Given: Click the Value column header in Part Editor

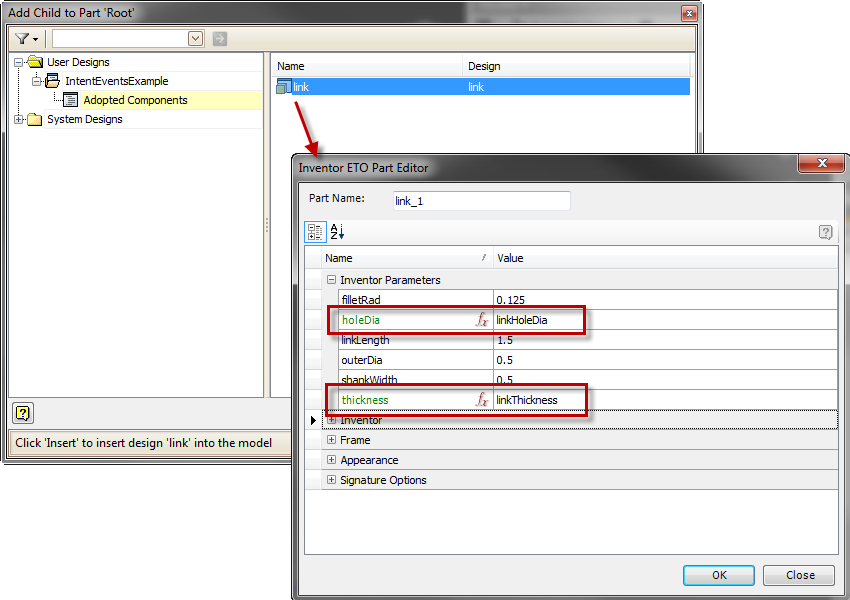Looking at the screenshot, I should [665, 258].
